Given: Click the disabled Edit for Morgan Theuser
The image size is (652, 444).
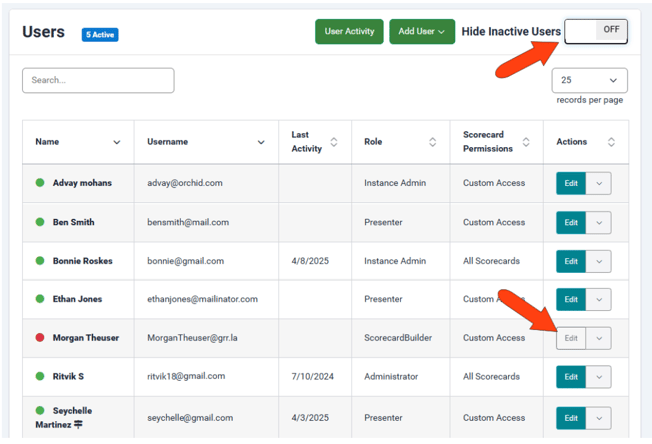Looking at the screenshot, I should 570,338.
